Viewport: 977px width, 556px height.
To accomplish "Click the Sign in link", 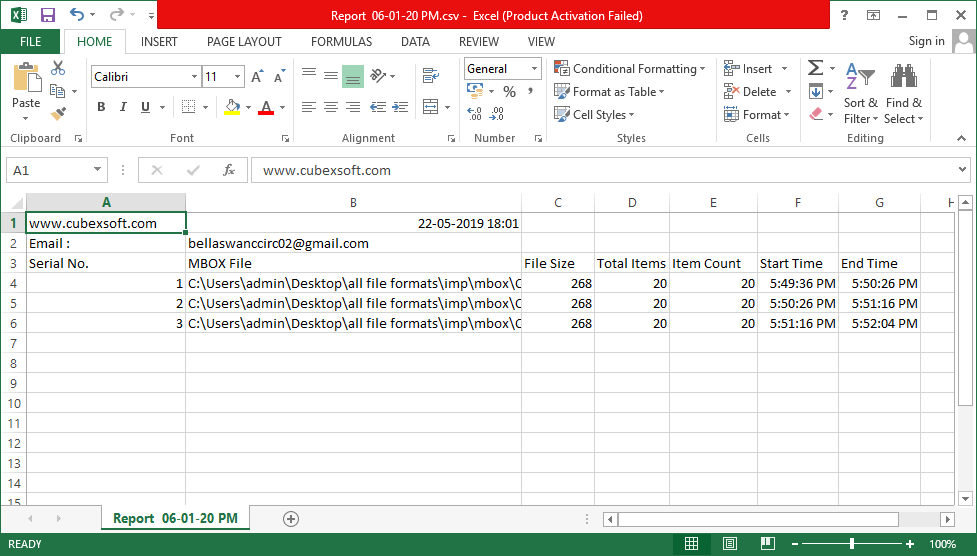I will pyautogui.click(x=926, y=41).
